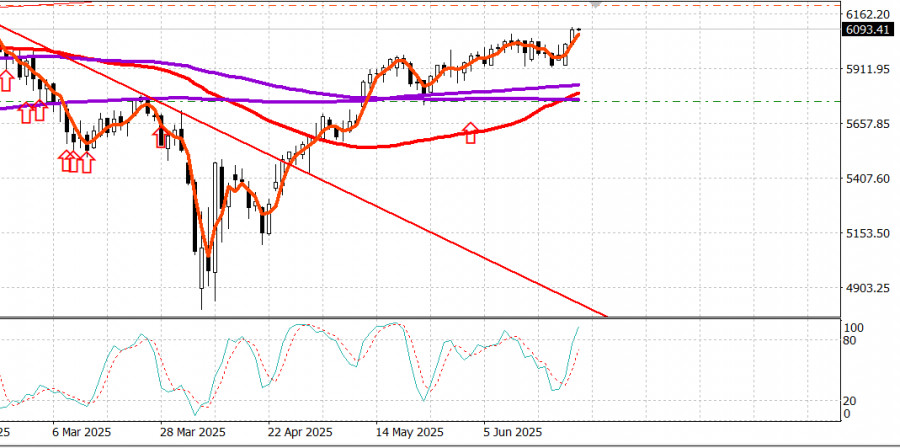The image size is (900, 448).
Task: Select the red arrow at the chart's far left edge
Action: (5, 80)
